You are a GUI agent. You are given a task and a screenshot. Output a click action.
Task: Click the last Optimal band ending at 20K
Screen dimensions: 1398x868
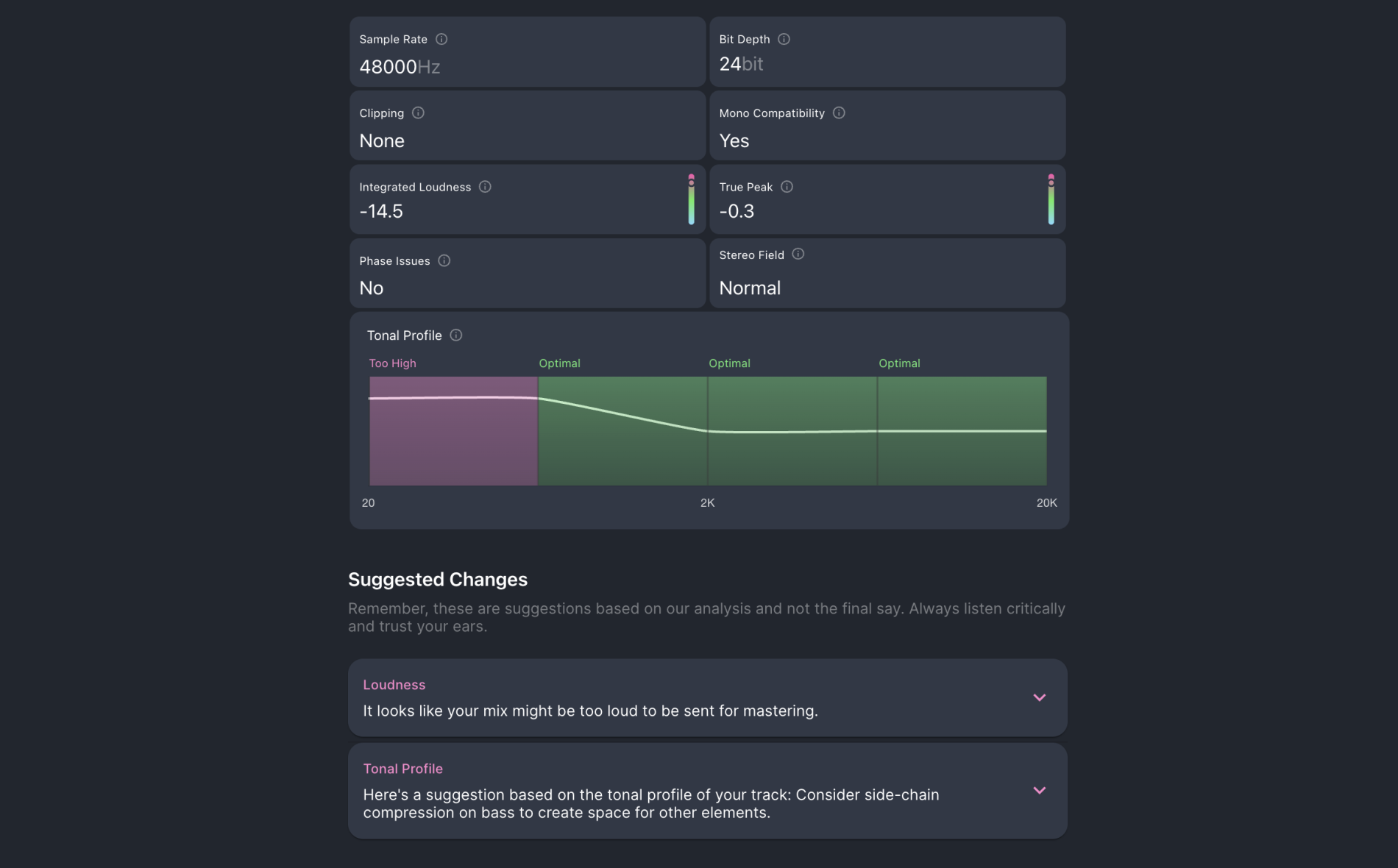(962, 431)
